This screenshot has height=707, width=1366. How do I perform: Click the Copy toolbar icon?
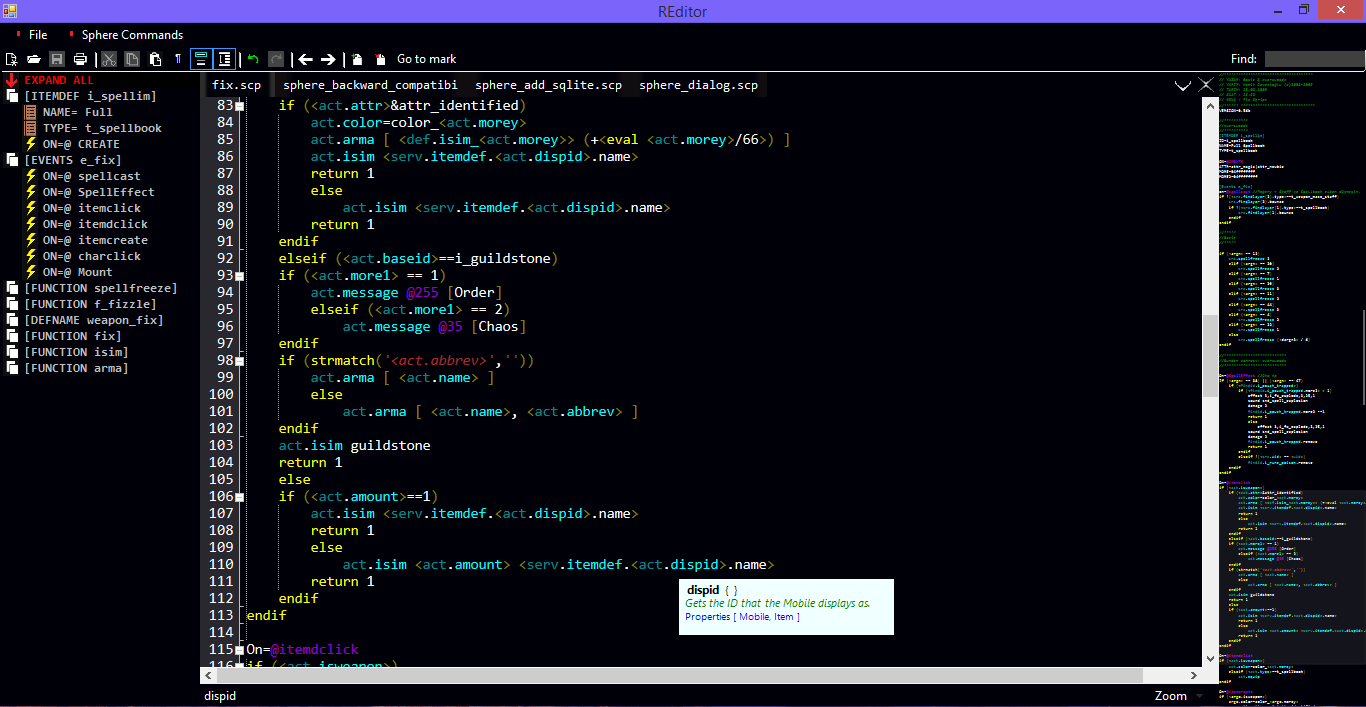click(131, 59)
